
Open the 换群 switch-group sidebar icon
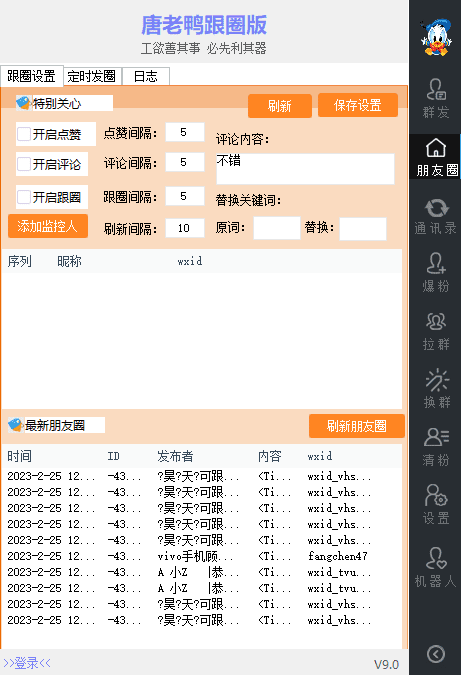(436, 389)
